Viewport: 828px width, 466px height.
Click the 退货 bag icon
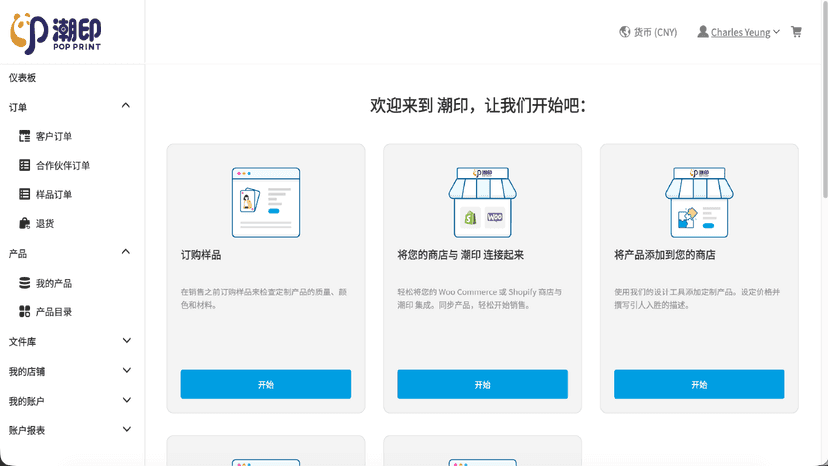point(24,223)
